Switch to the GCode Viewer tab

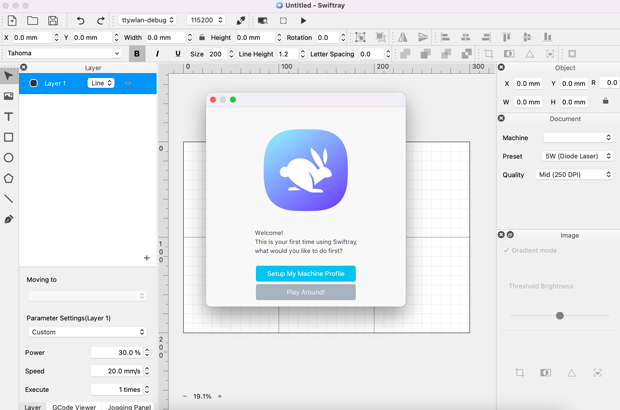(74, 406)
